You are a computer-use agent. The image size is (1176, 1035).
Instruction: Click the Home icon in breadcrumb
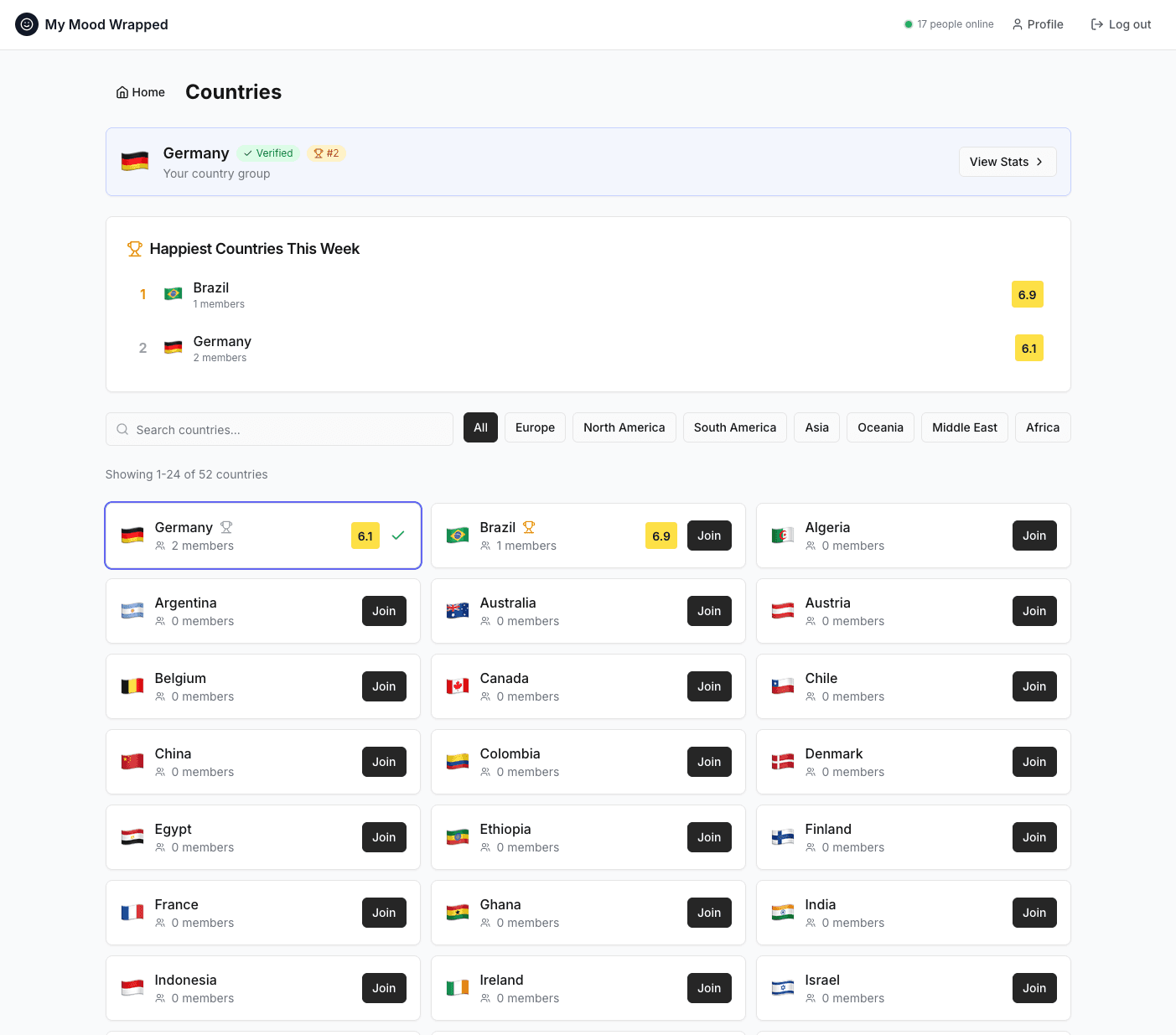tap(122, 92)
